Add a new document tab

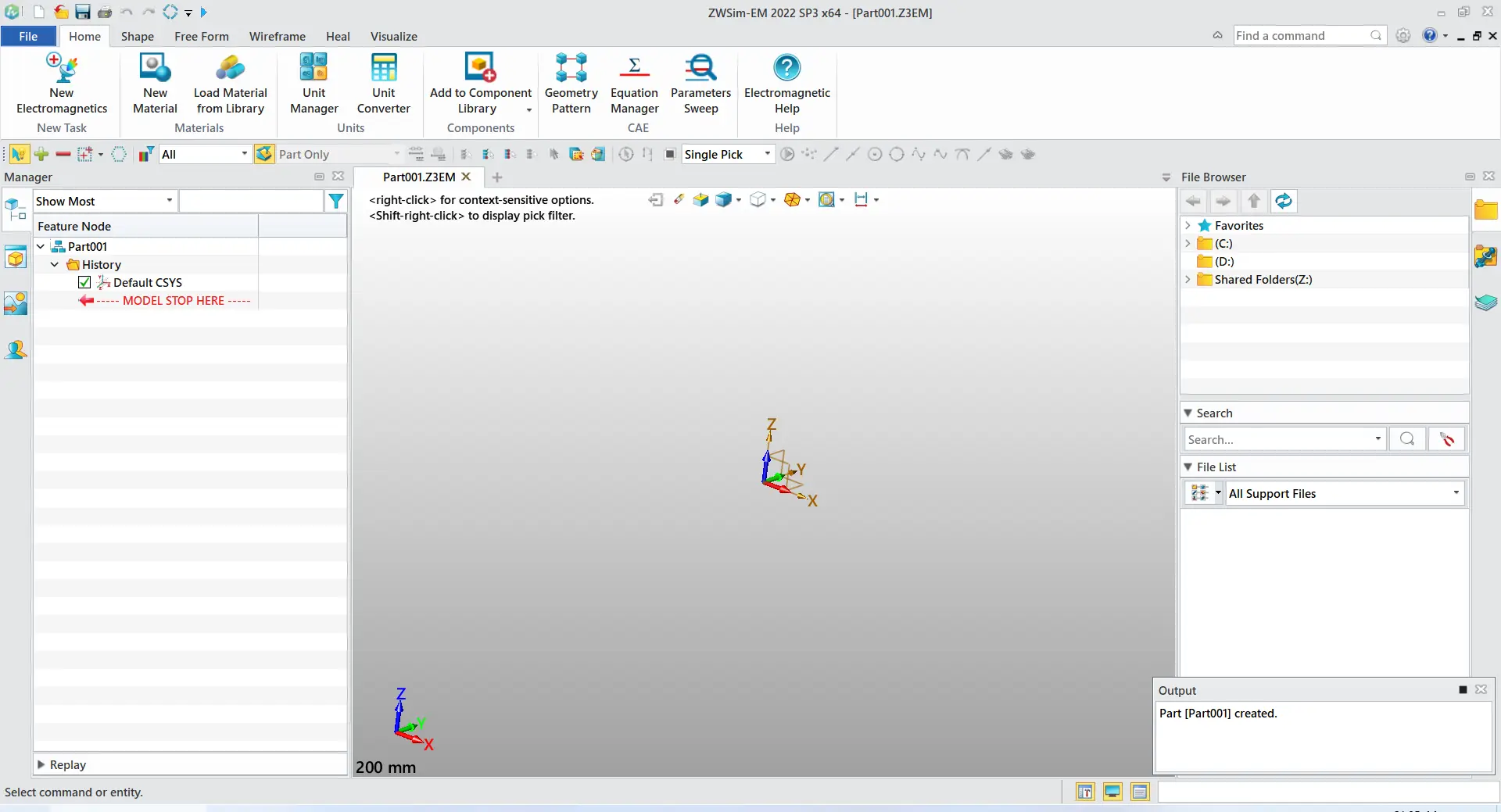tap(497, 177)
